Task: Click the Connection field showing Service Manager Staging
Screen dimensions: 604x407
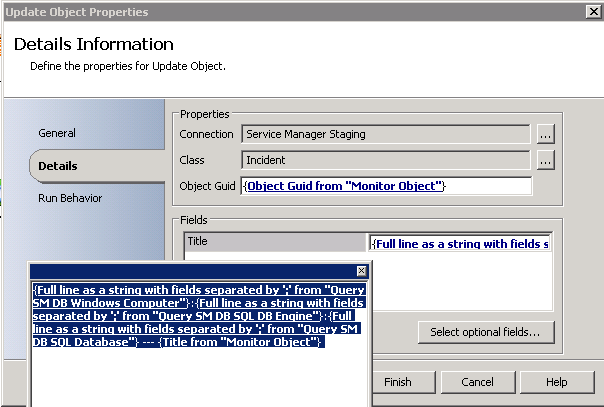Action: [x=386, y=134]
